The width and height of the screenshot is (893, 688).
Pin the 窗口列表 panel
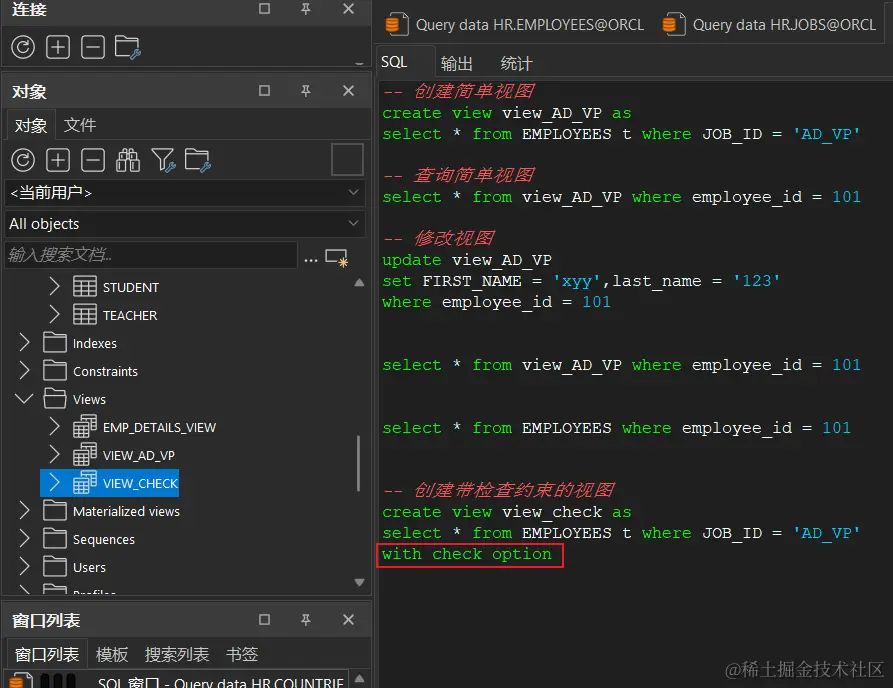(306, 620)
